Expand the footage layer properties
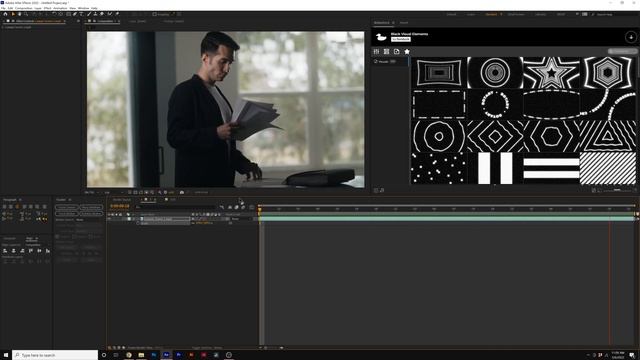 click(134, 219)
